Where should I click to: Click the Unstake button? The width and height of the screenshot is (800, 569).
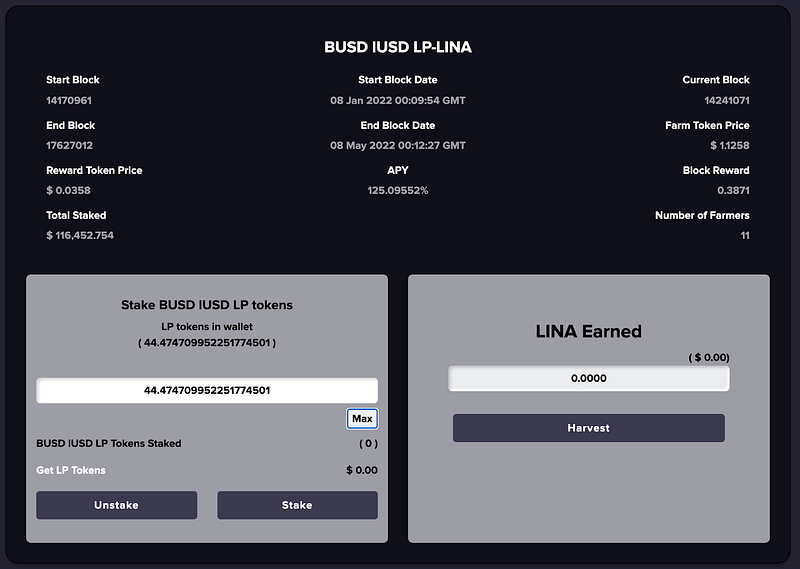[x=116, y=505]
